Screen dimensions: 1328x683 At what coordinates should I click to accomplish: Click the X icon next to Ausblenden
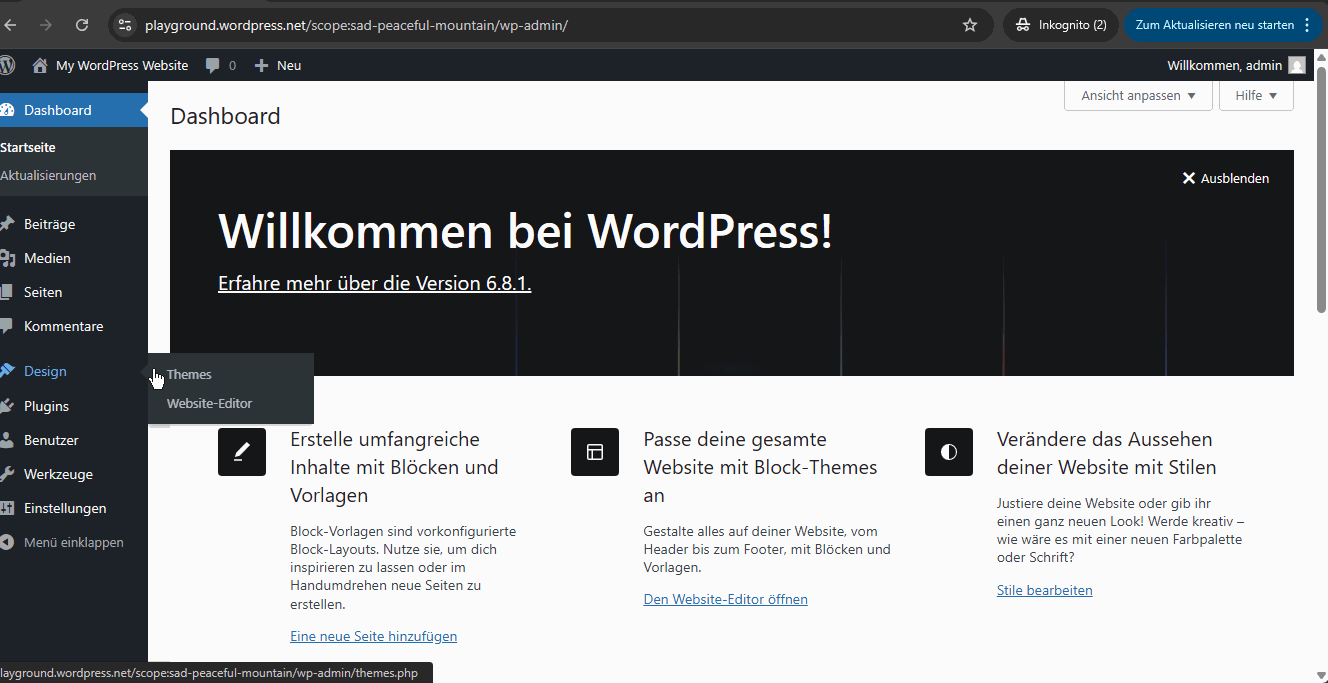(1189, 178)
